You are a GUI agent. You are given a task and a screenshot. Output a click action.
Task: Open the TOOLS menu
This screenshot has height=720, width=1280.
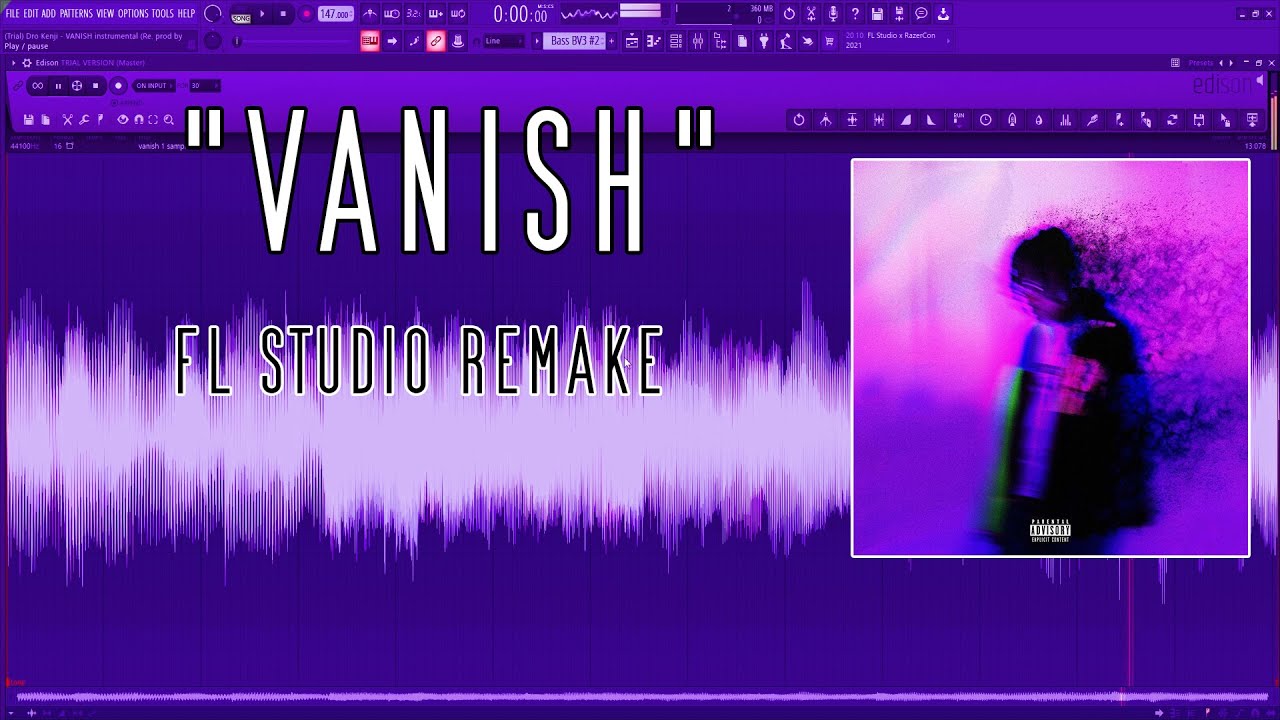(162, 14)
